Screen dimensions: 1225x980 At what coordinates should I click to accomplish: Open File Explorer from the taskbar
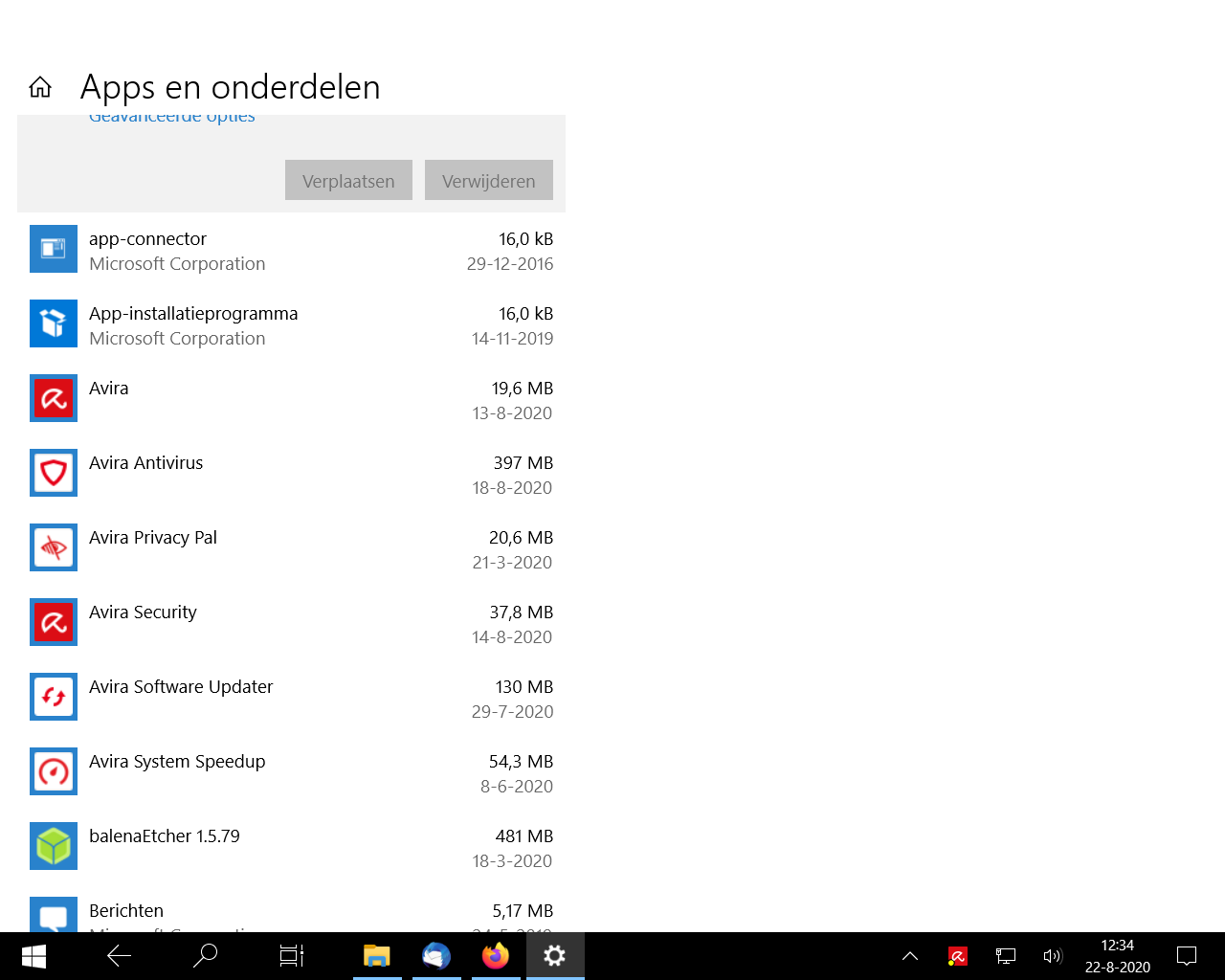pos(377,956)
